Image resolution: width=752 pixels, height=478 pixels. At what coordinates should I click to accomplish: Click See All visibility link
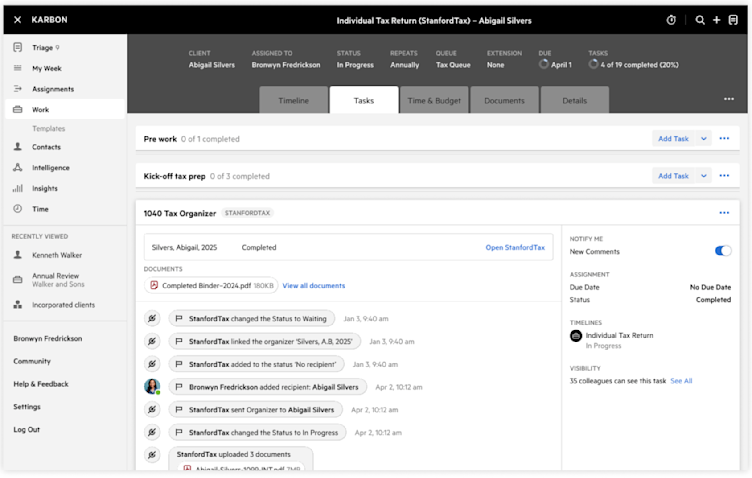[x=681, y=381]
